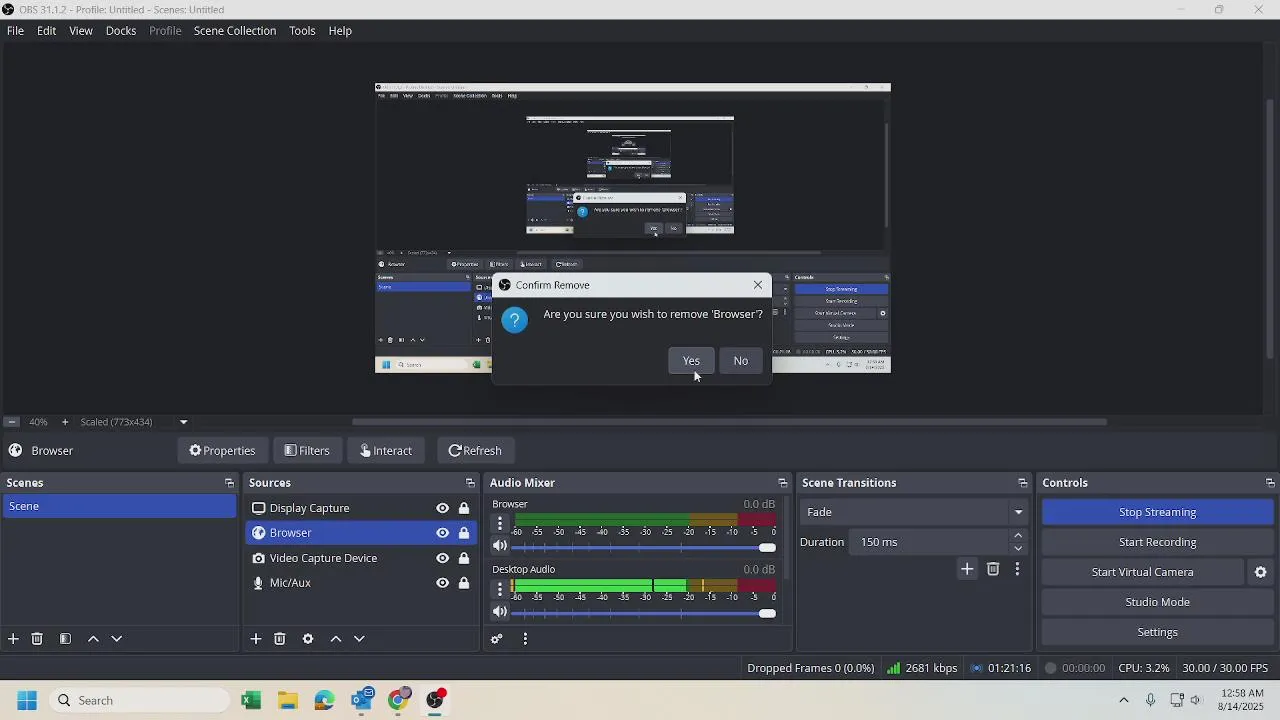Move selected source up
This screenshot has width=1280, height=720.
click(x=336, y=639)
